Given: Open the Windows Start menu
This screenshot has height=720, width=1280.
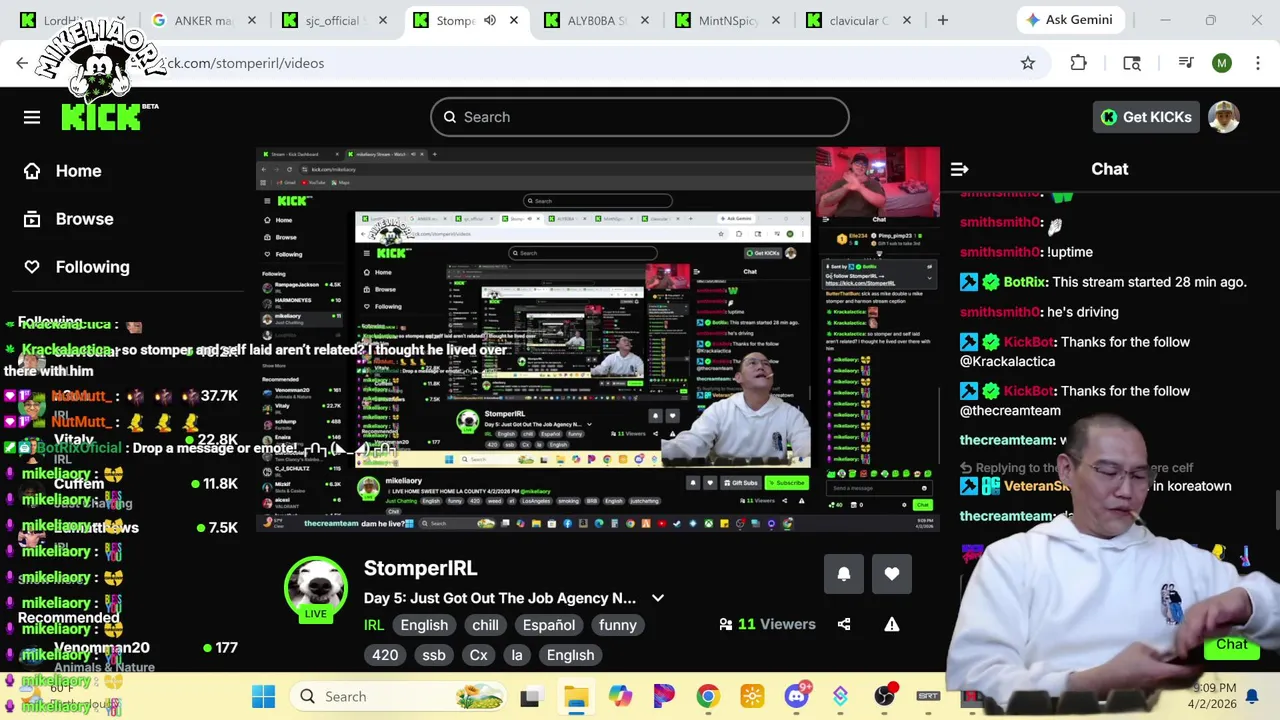Looking at the screenshot, I should (x=264, y=697).
